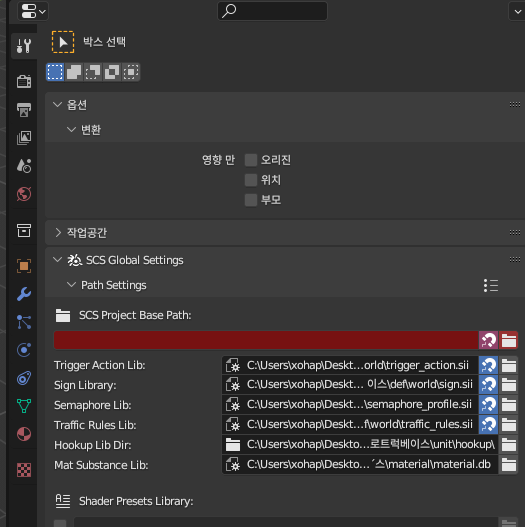Browse file for Traffic Rules Lib
Screen dimensions: 525x527
coord(508,425)
